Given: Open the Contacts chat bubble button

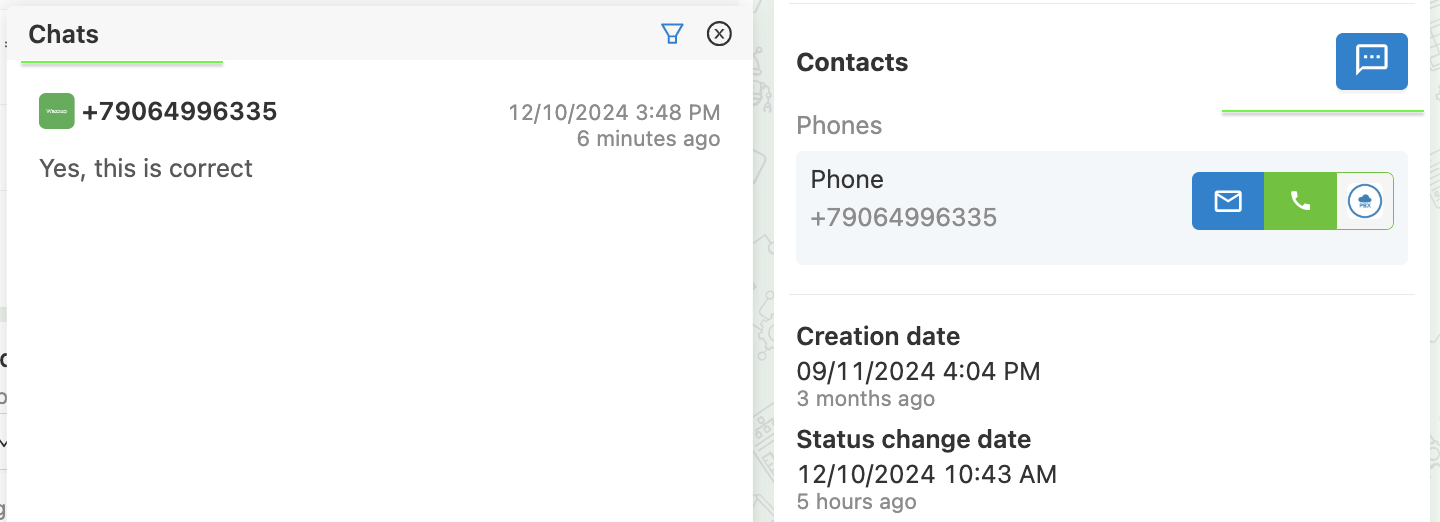Looking at the screenshot, I should tap(1372, 61).
